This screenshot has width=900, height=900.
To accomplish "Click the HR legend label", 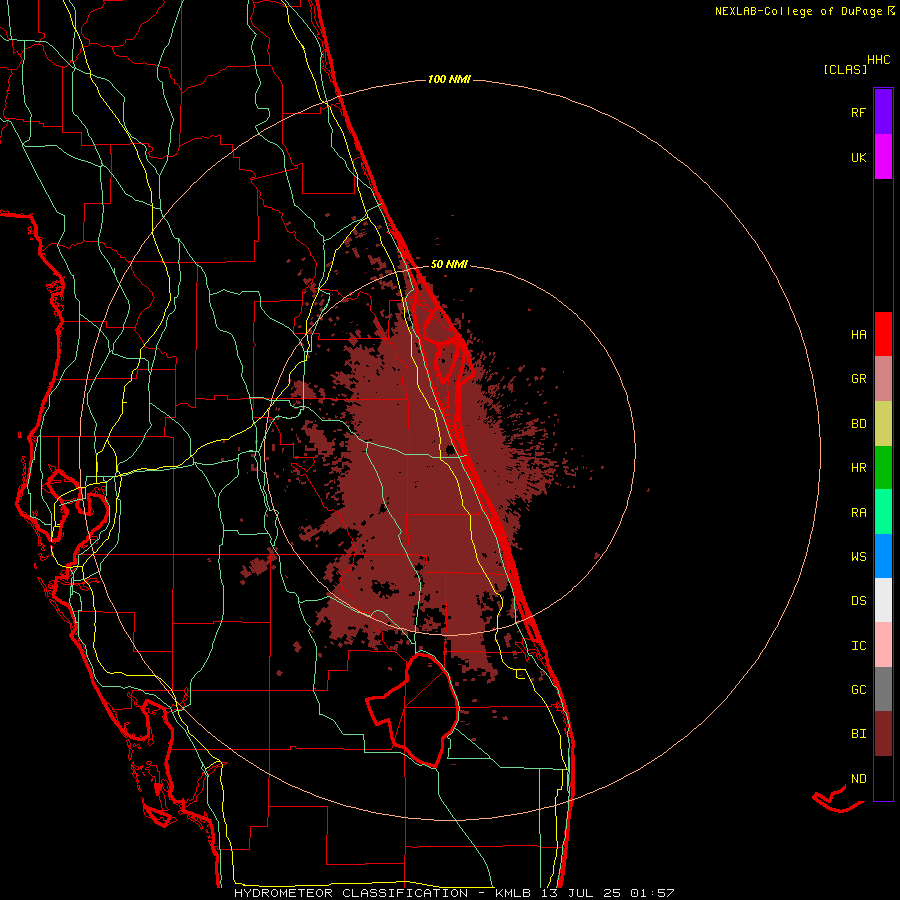I will (x=858, y=468).
